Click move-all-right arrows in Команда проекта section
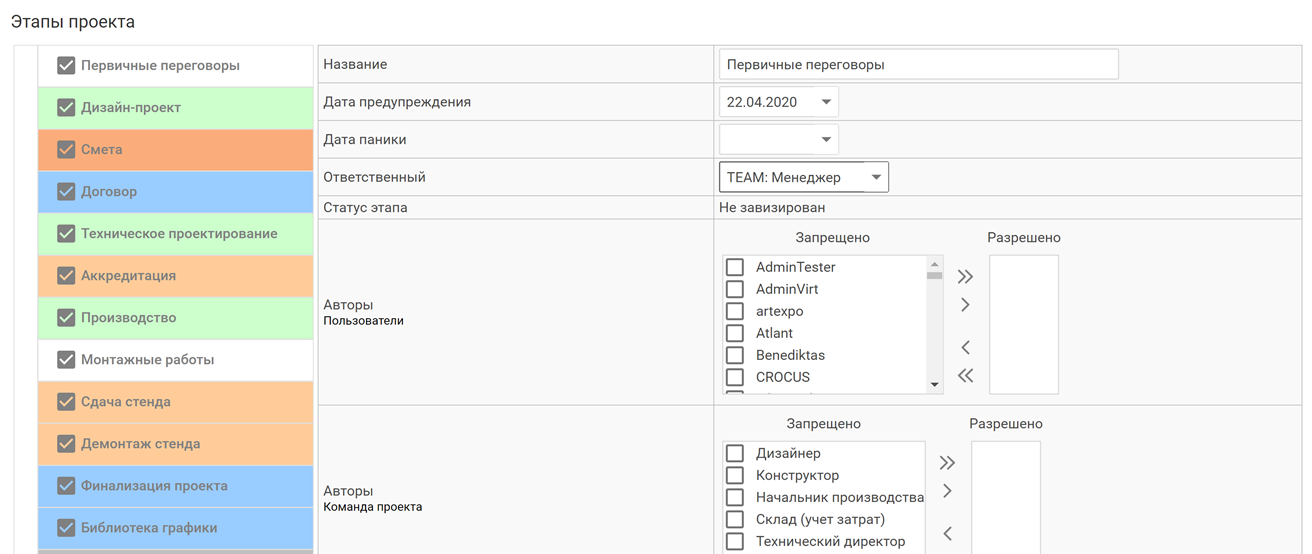 (x=947, y=463)
